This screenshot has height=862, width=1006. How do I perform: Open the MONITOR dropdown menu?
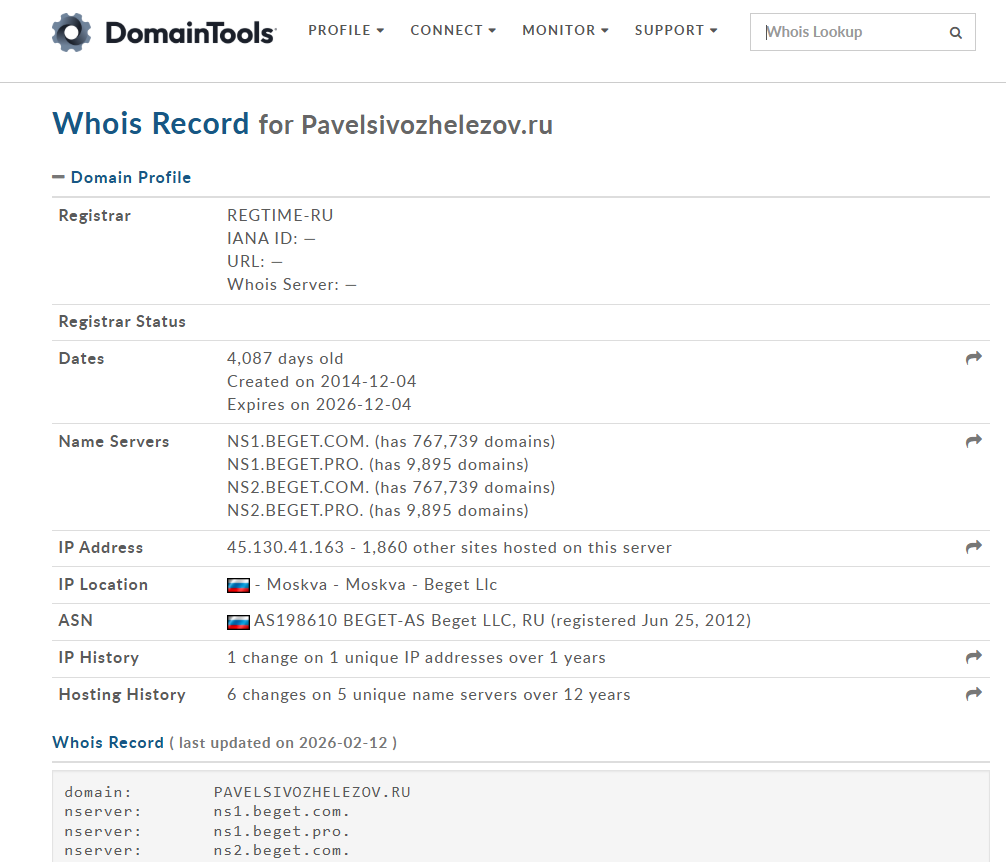(565, 31)
